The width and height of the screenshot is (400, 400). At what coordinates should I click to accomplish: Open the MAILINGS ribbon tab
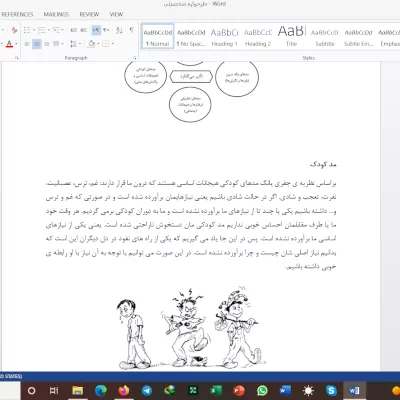pos(56,15)
